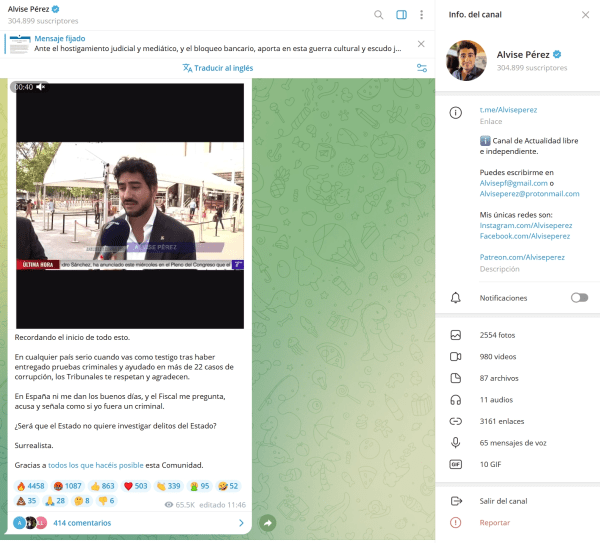Viewport: 600px width, 543px height.
Task: Click the red heart reaction 503
Action: [x=134, y=486]
